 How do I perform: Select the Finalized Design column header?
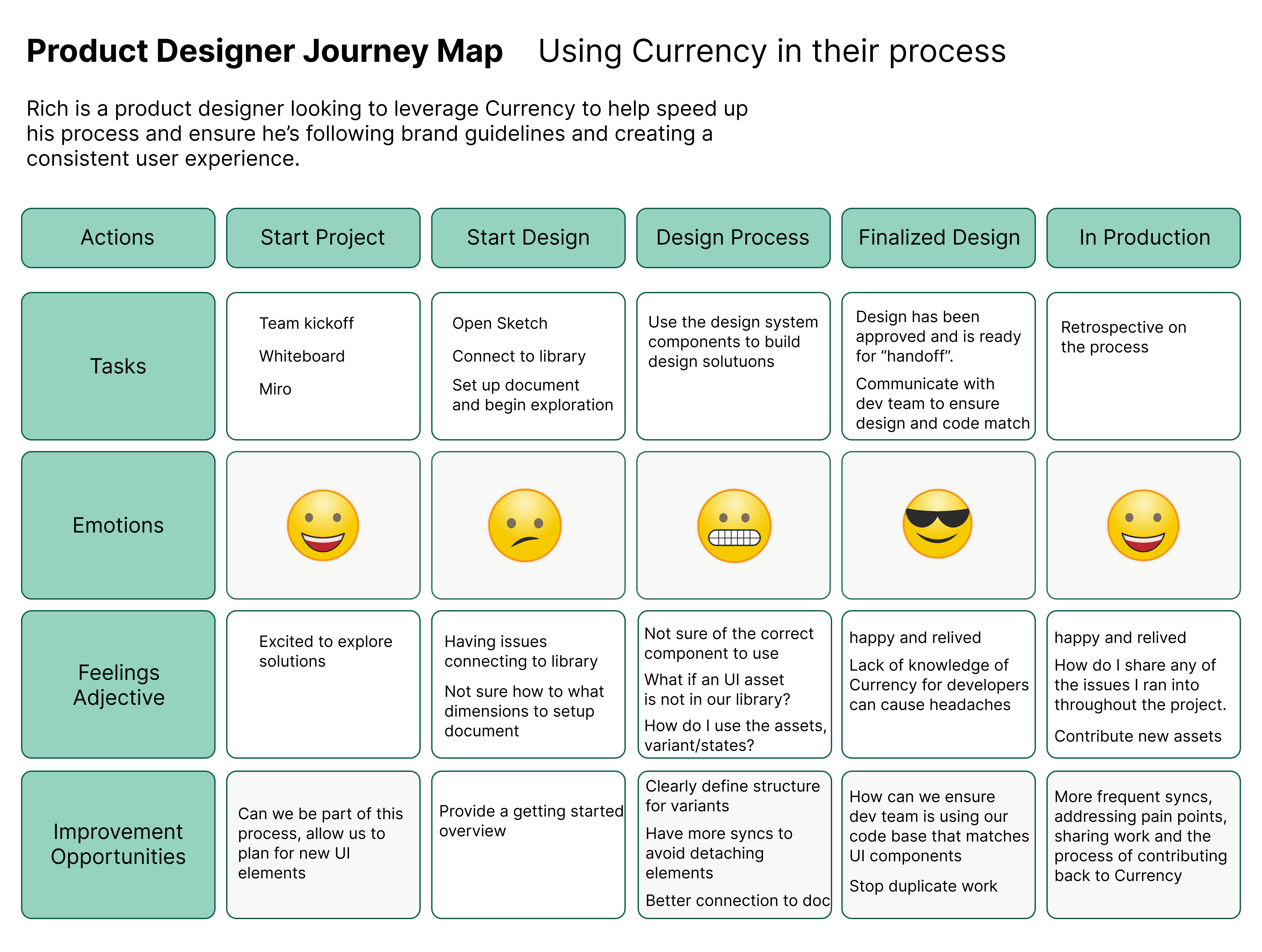[939, 237]
